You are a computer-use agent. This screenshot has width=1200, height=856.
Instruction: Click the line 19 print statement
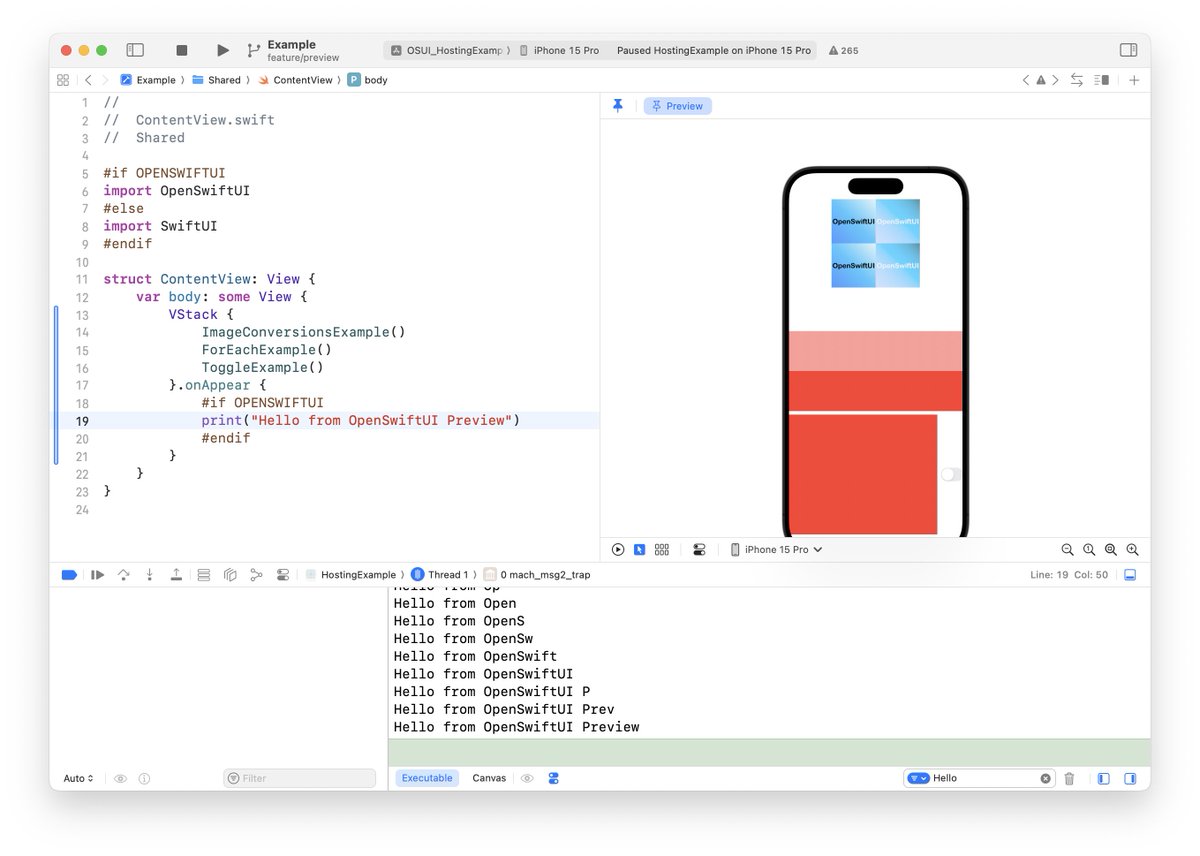click(361, 421)
